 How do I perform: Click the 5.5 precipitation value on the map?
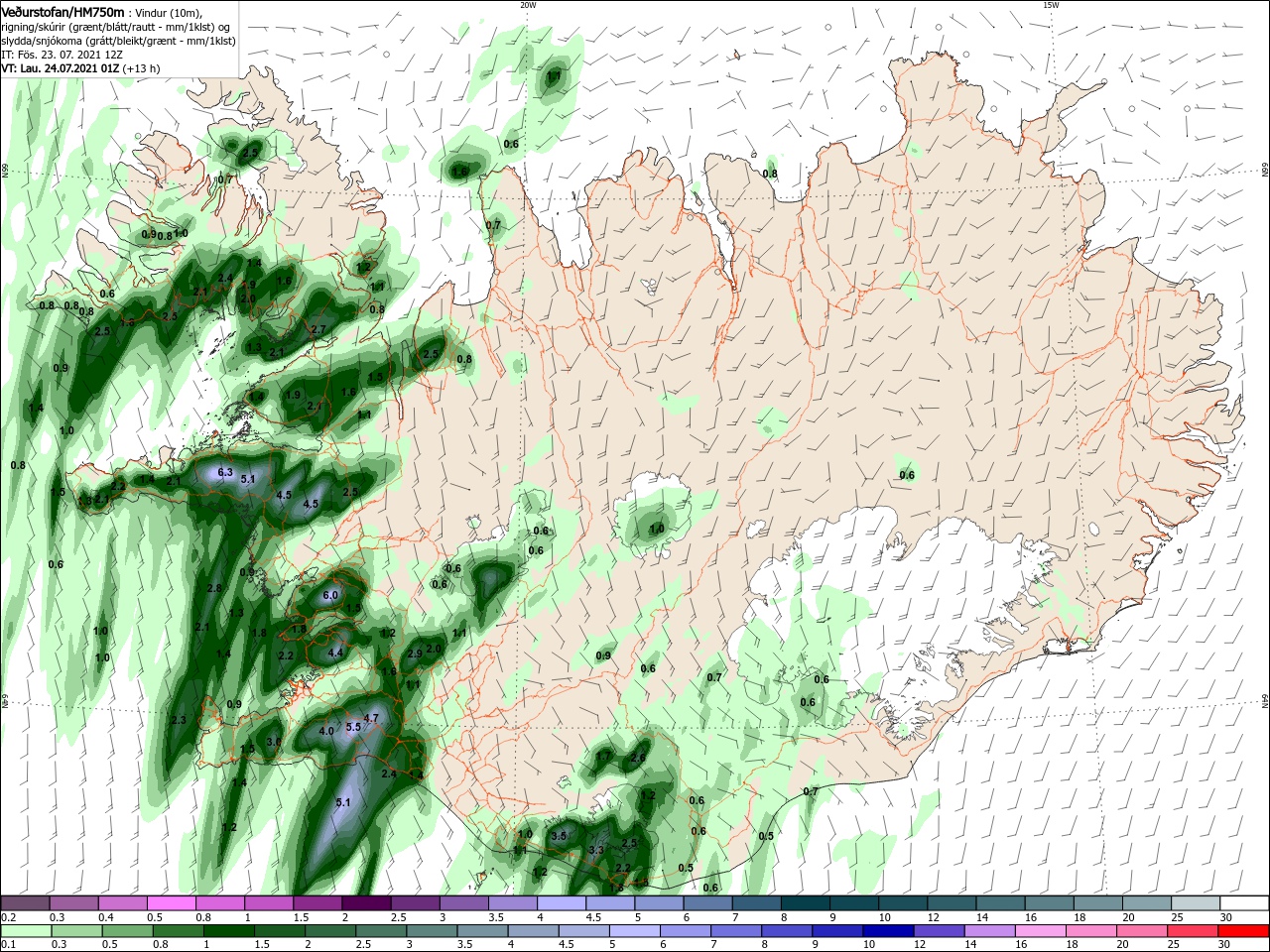click(x=353, y=727)
